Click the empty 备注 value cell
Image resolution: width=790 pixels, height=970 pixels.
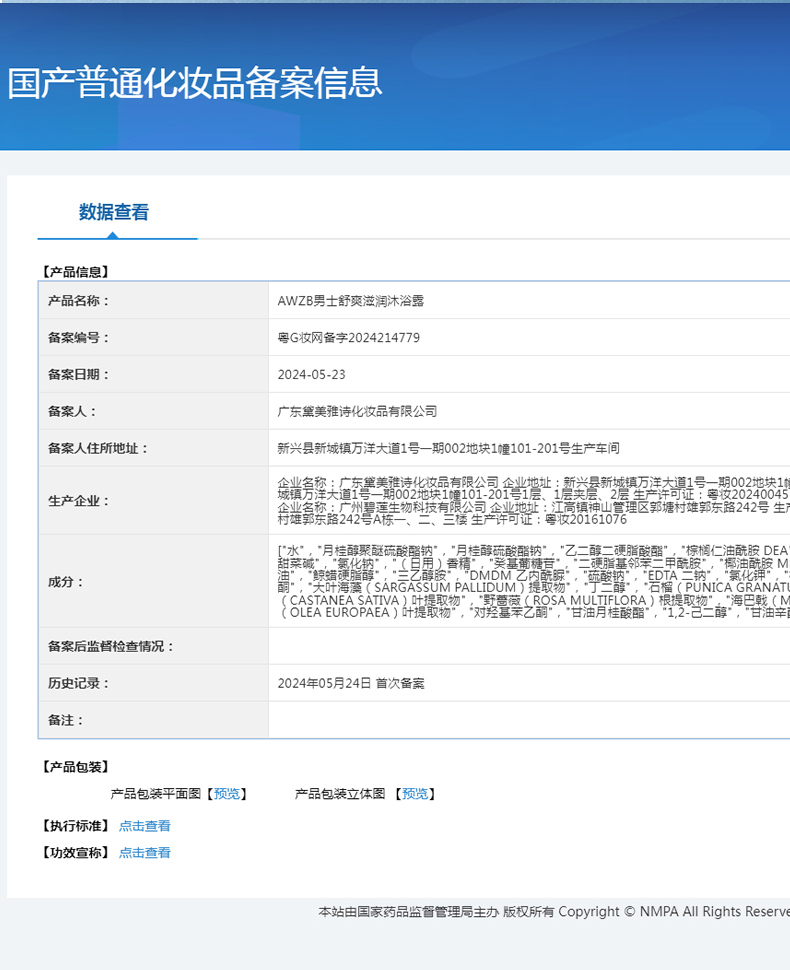[528, 720]
